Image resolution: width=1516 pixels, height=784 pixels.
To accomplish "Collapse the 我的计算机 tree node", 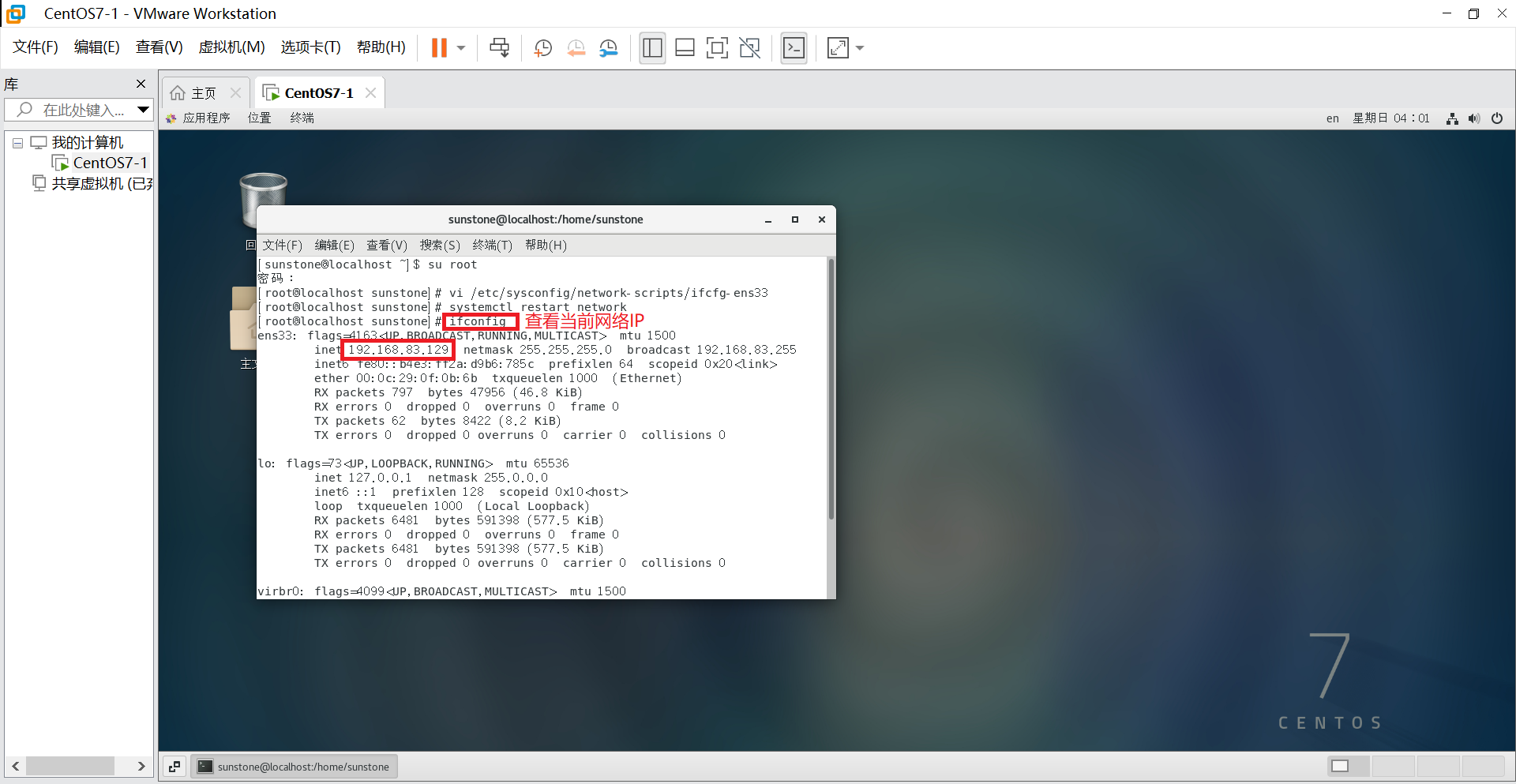I will point(17,142).
